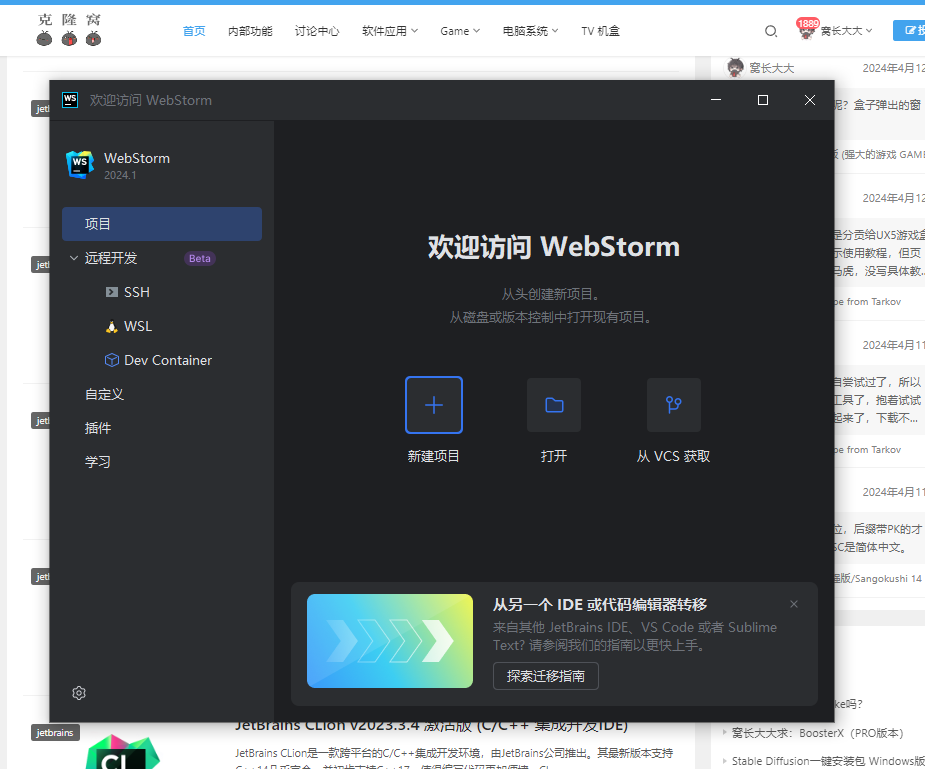925x769 pixels.
Task: Expand the 窝长大大 user menu in header
Action: (847, 31)
